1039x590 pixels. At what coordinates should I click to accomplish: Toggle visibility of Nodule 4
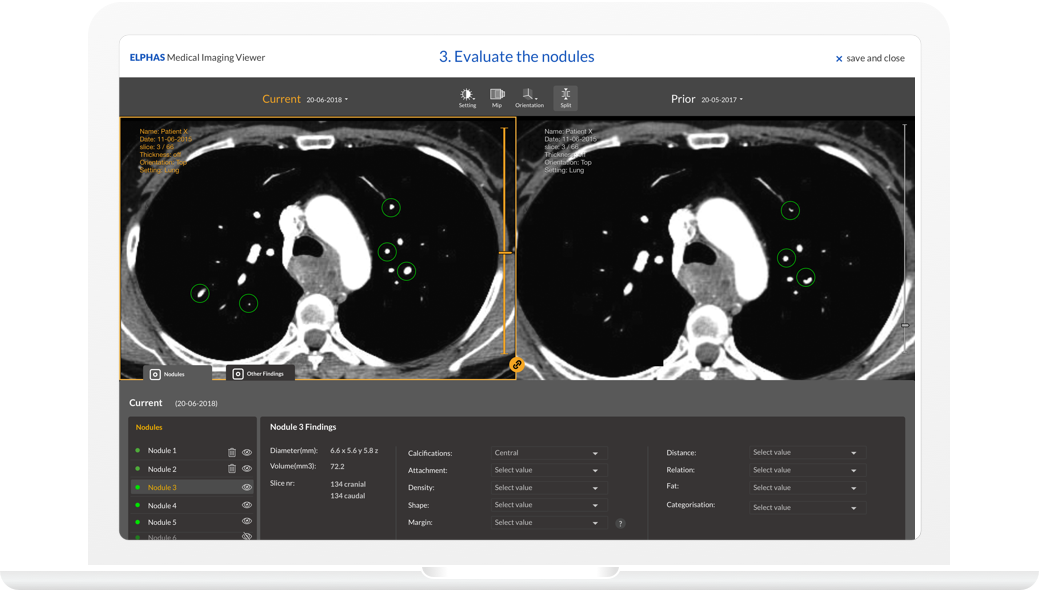point(247,505)
